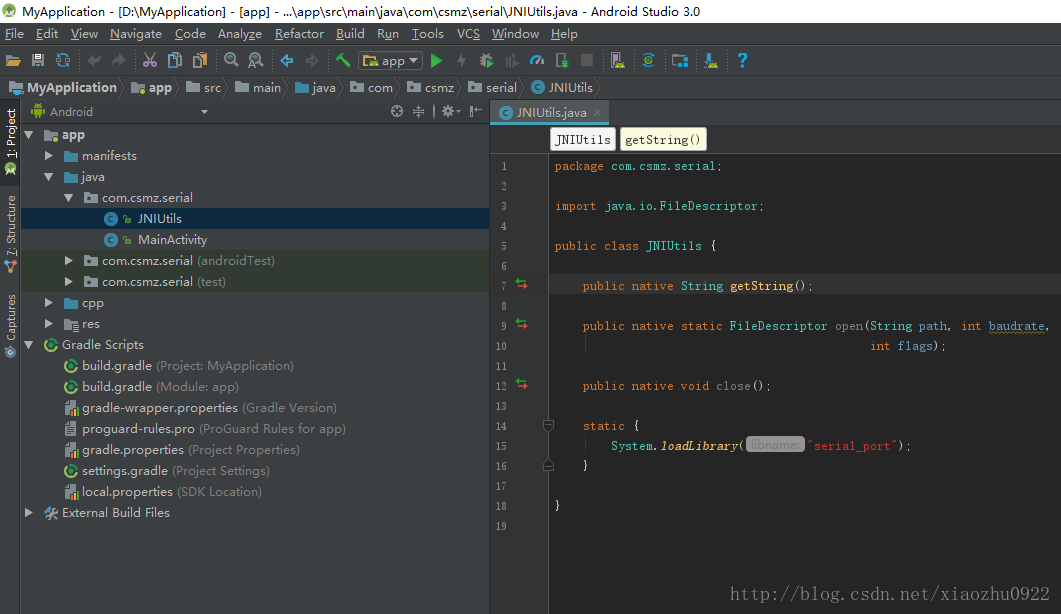1061x614 pixels.
Task: Click the Sync Project with Gradle icon
Action: pyautogui.click(x=648, y=60)
